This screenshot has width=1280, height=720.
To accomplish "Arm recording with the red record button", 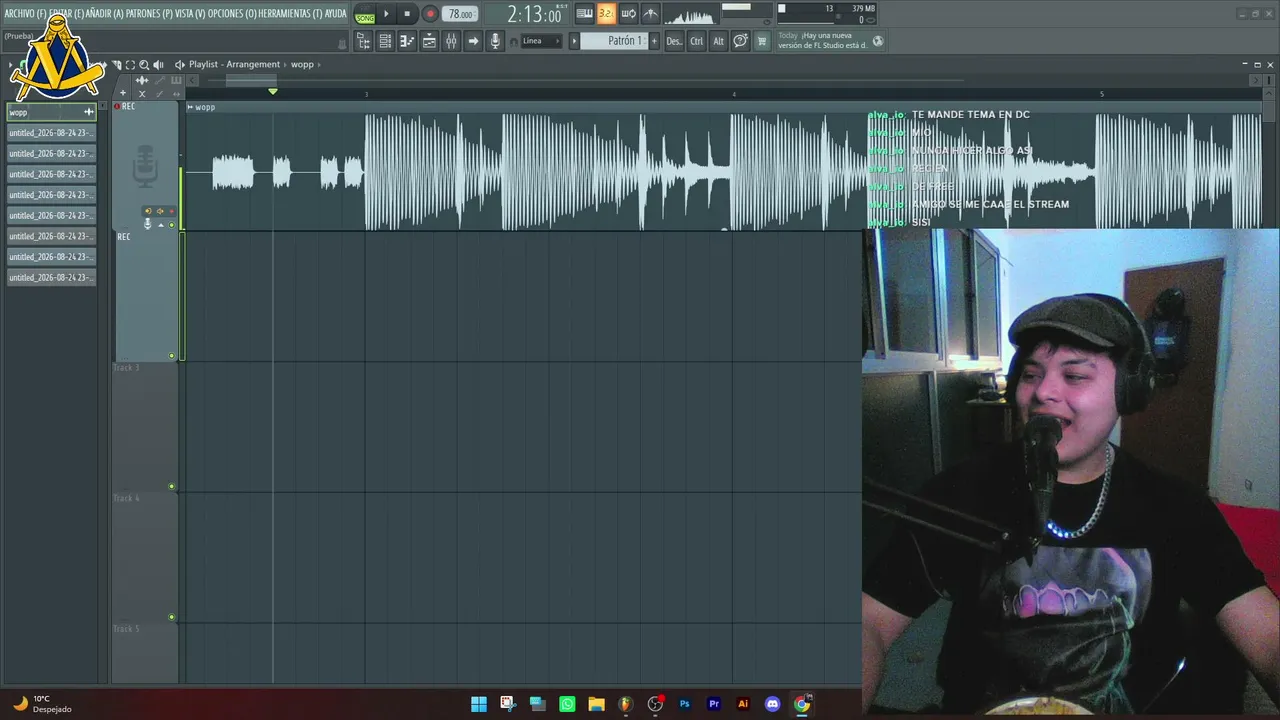I will click(x=430, y=14).
